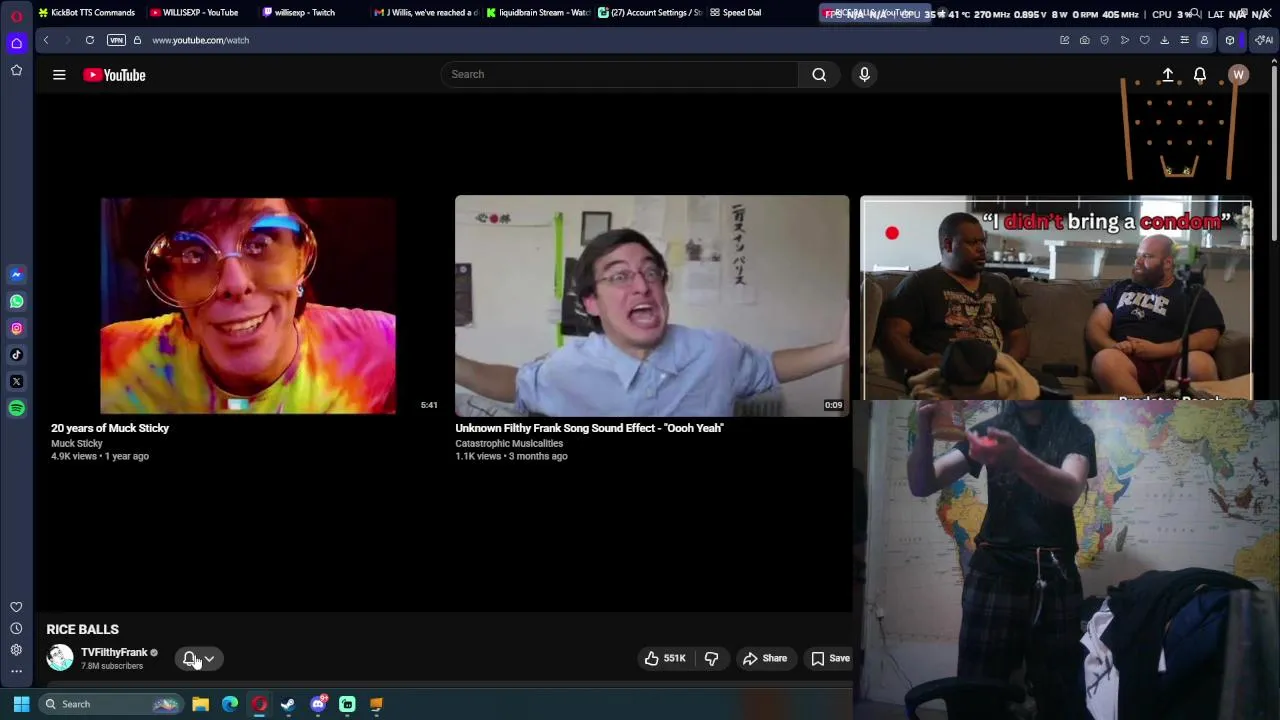Take a snapshot with the camera icon

coord(1084,40)
